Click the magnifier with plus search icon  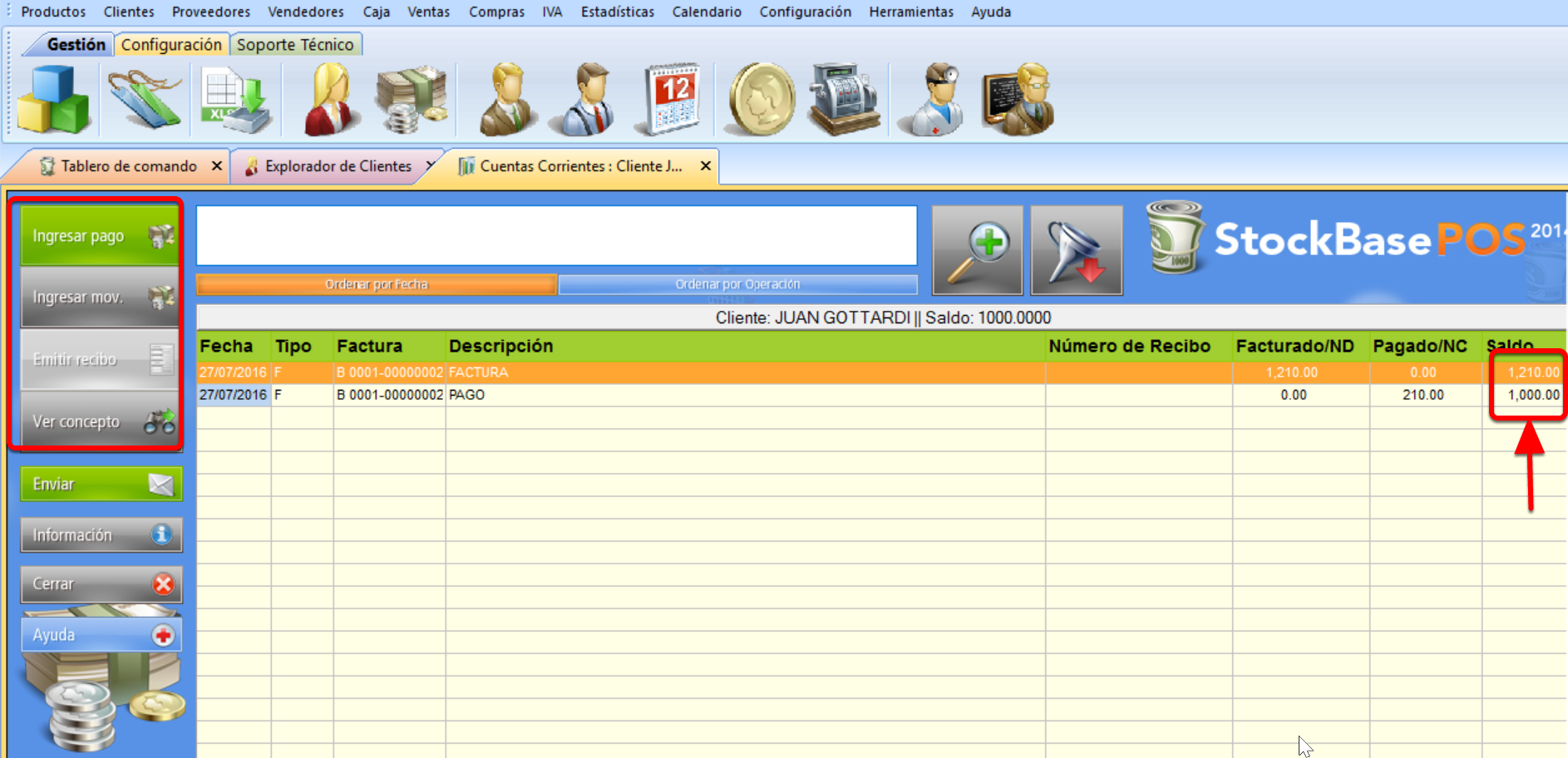978,250
